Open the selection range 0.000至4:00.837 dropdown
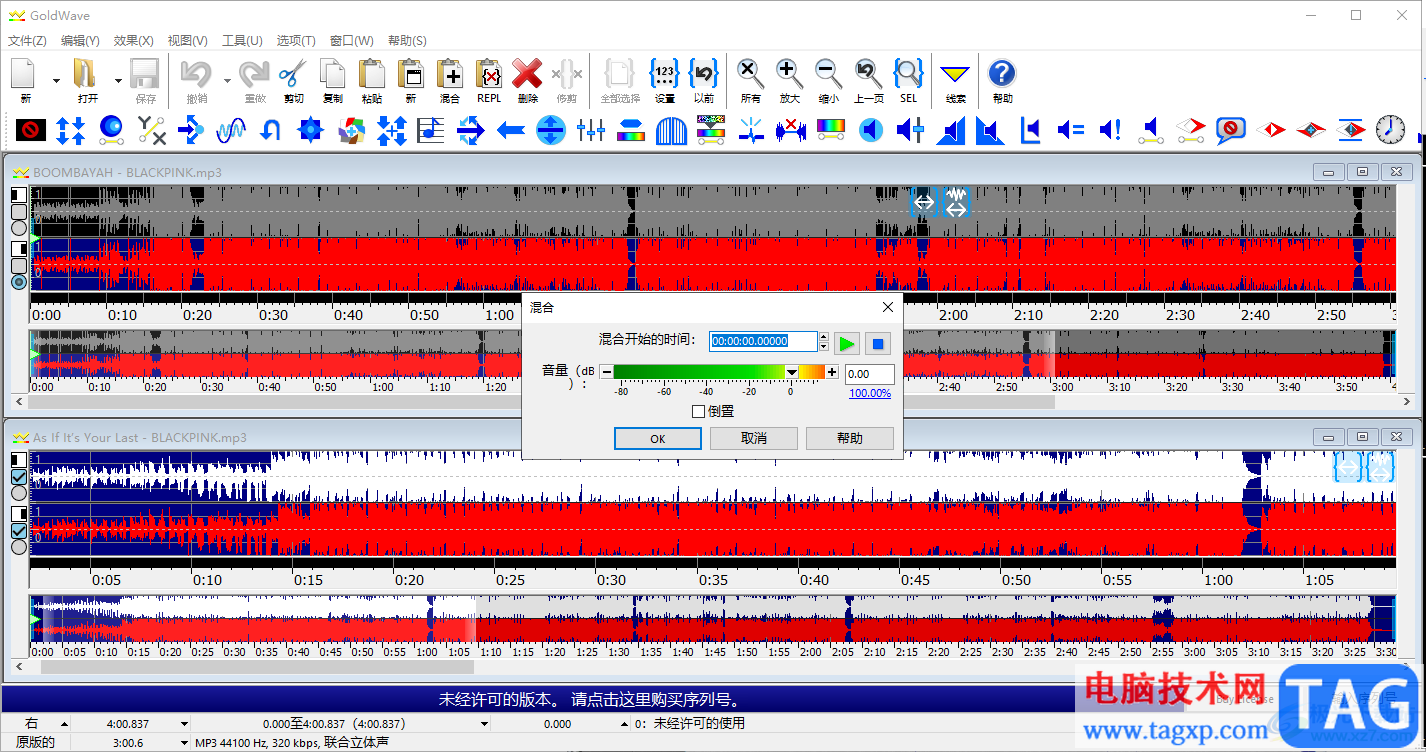Image resolution: width=1426 pixels, height=752 pixels. [485, 724]
